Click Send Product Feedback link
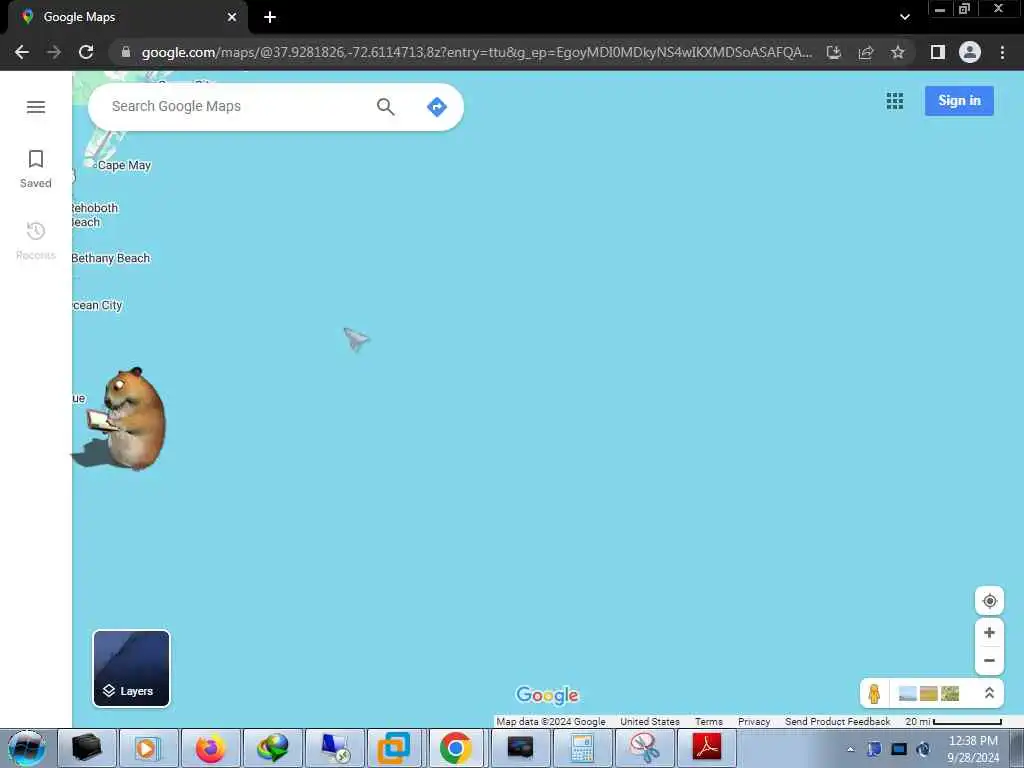Screen dimensions: 1024x768 pyautogui.click(x=837, y=722)
